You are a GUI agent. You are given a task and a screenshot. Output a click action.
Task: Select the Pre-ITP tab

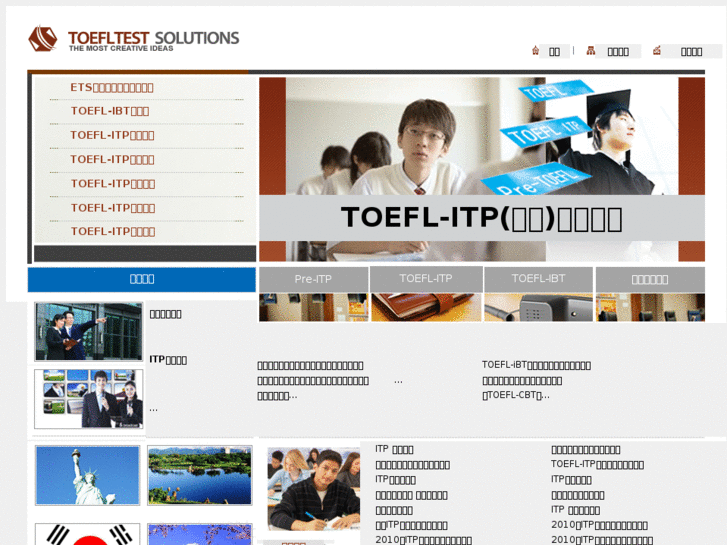[313, 279]
